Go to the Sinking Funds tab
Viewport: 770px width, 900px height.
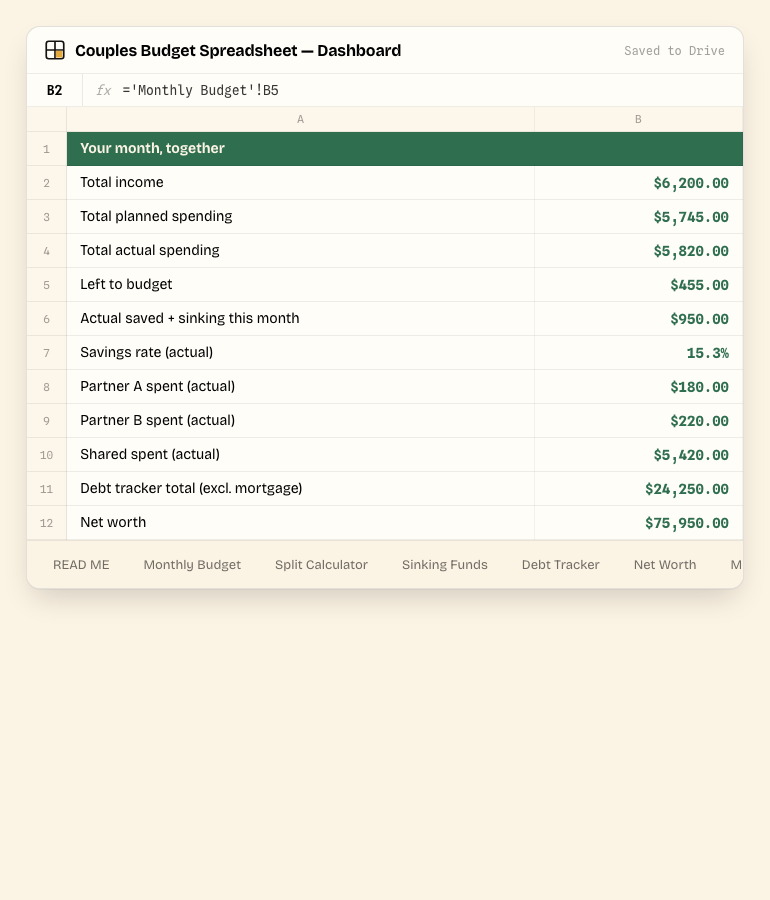coord(445,565)
